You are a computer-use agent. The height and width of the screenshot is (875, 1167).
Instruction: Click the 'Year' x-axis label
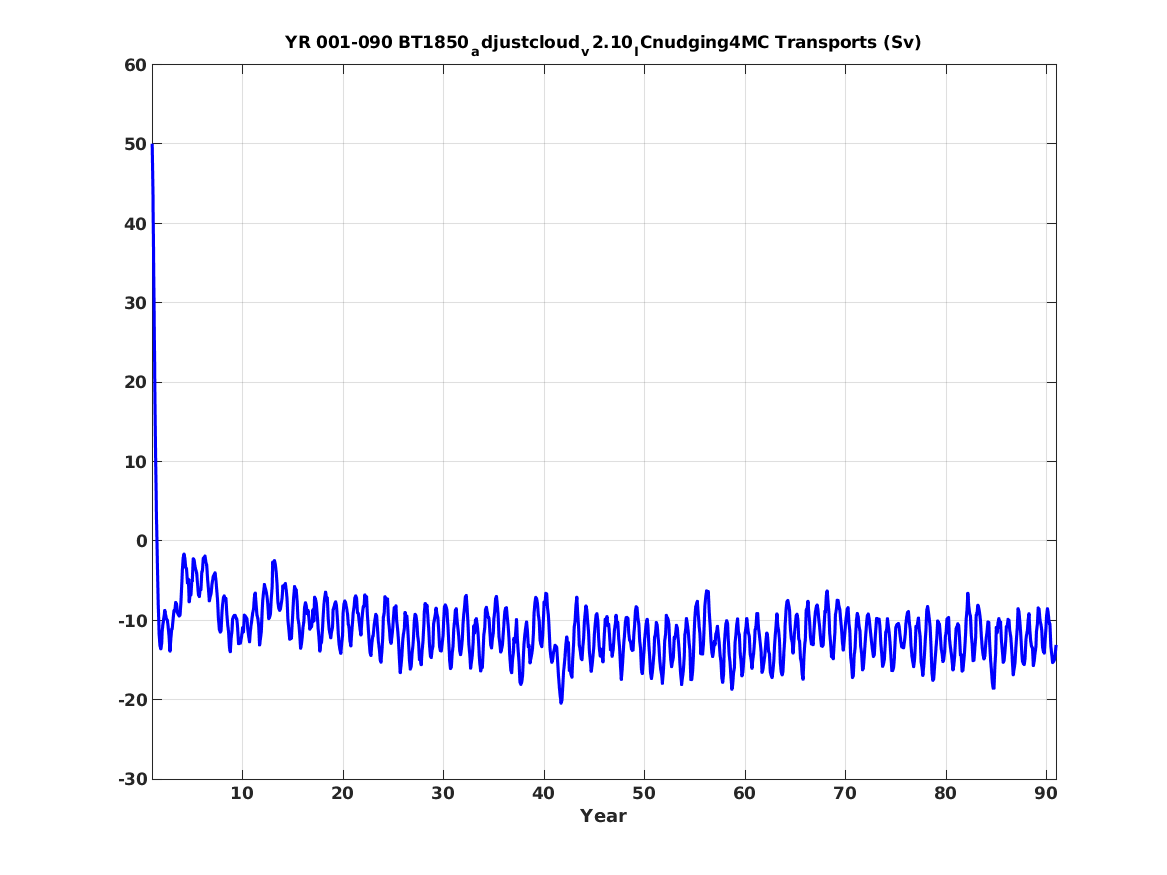(603, 816)
